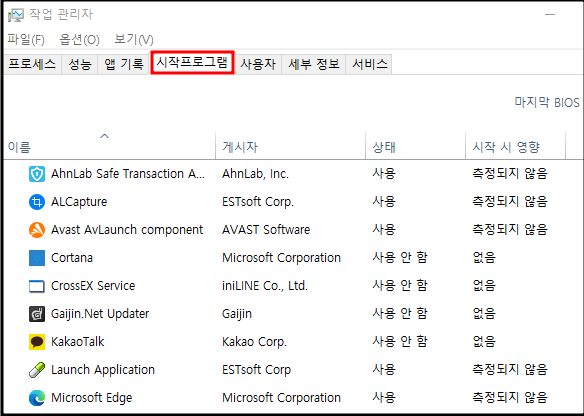Viewport: 584px width, 416px height.
Task: Select the ALCapture row name
Action: pos(79,202)
